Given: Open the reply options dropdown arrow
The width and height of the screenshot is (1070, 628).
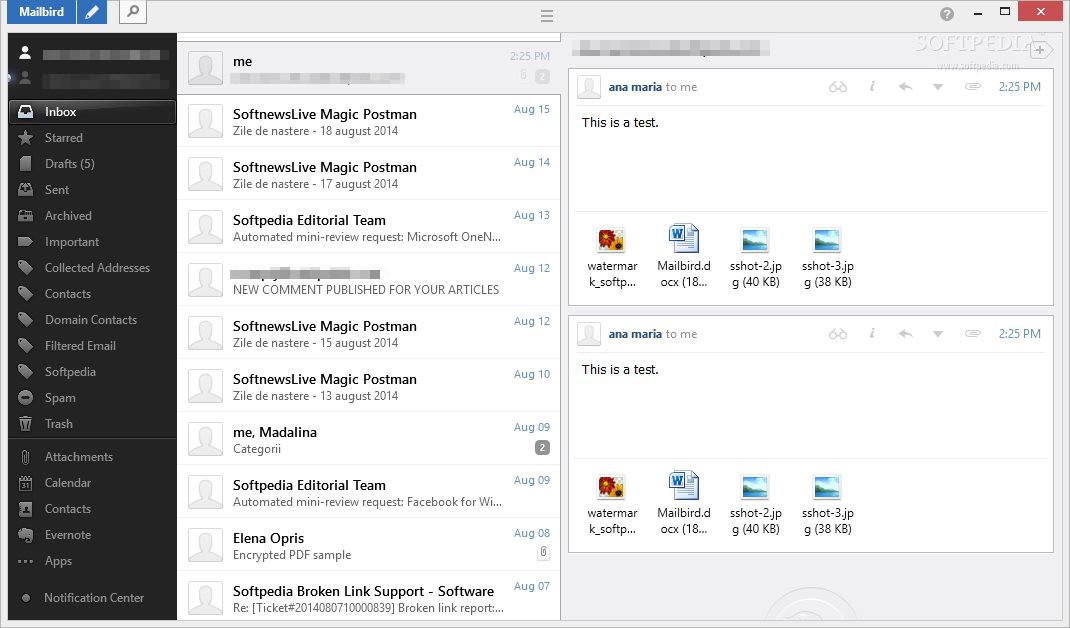Looking at the screenshot, I should 937,87.
